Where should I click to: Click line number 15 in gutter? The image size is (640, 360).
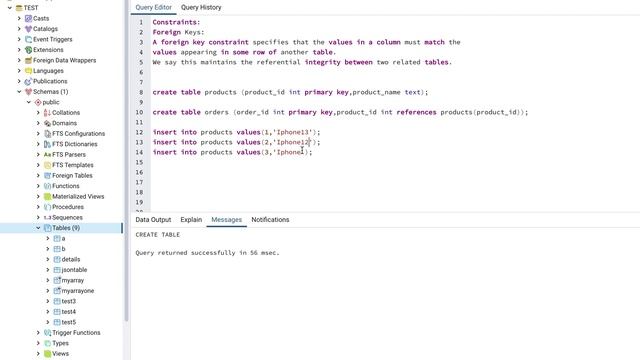139,162
